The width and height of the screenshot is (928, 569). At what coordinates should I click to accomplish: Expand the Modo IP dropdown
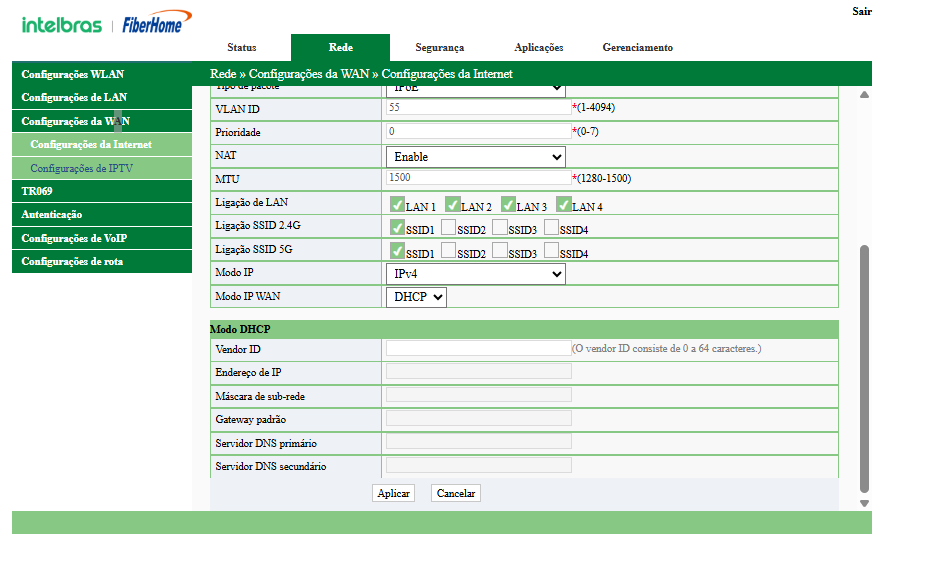pos(475,274)
